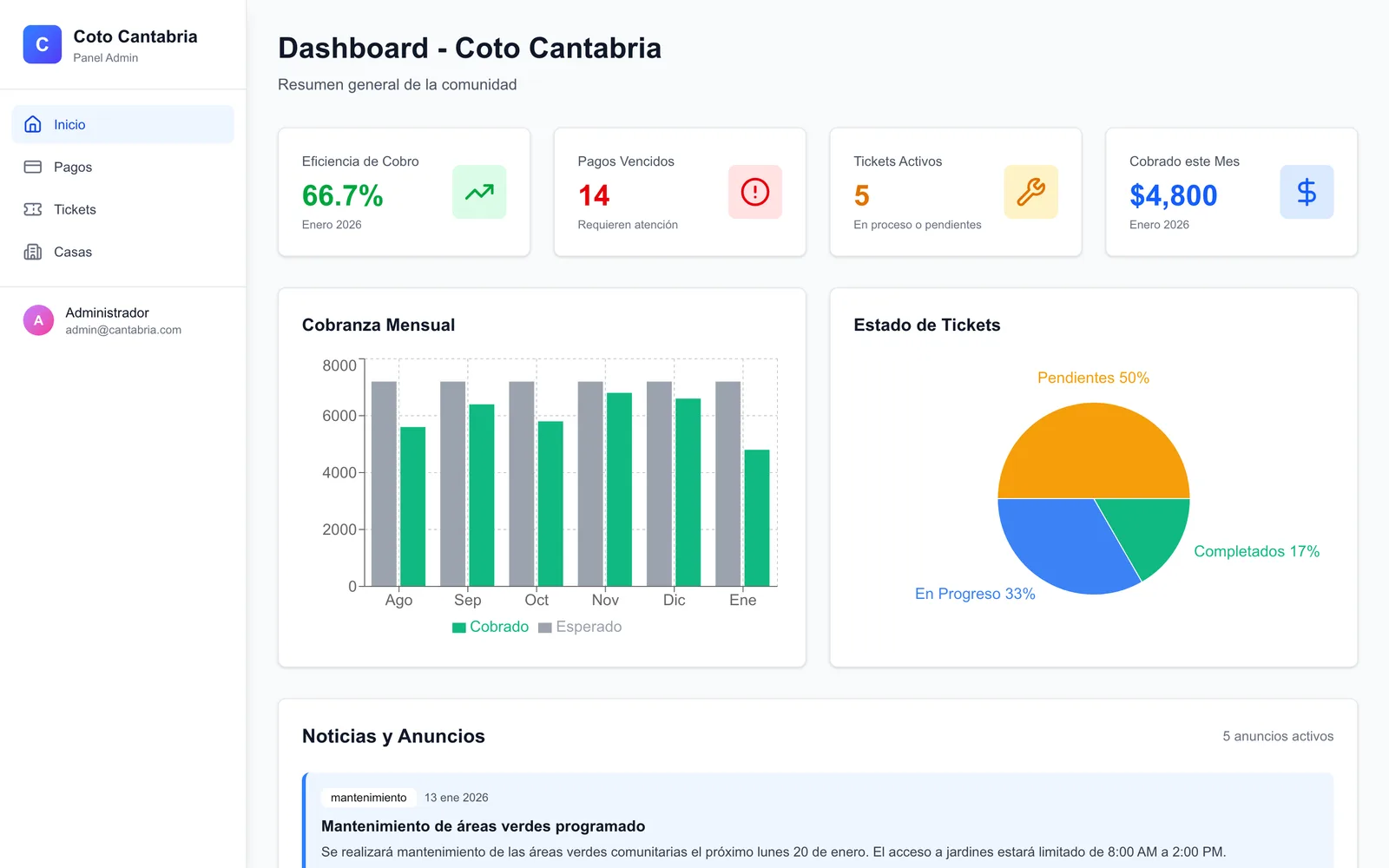Open the Tickets section

click(x=123, y=209)
